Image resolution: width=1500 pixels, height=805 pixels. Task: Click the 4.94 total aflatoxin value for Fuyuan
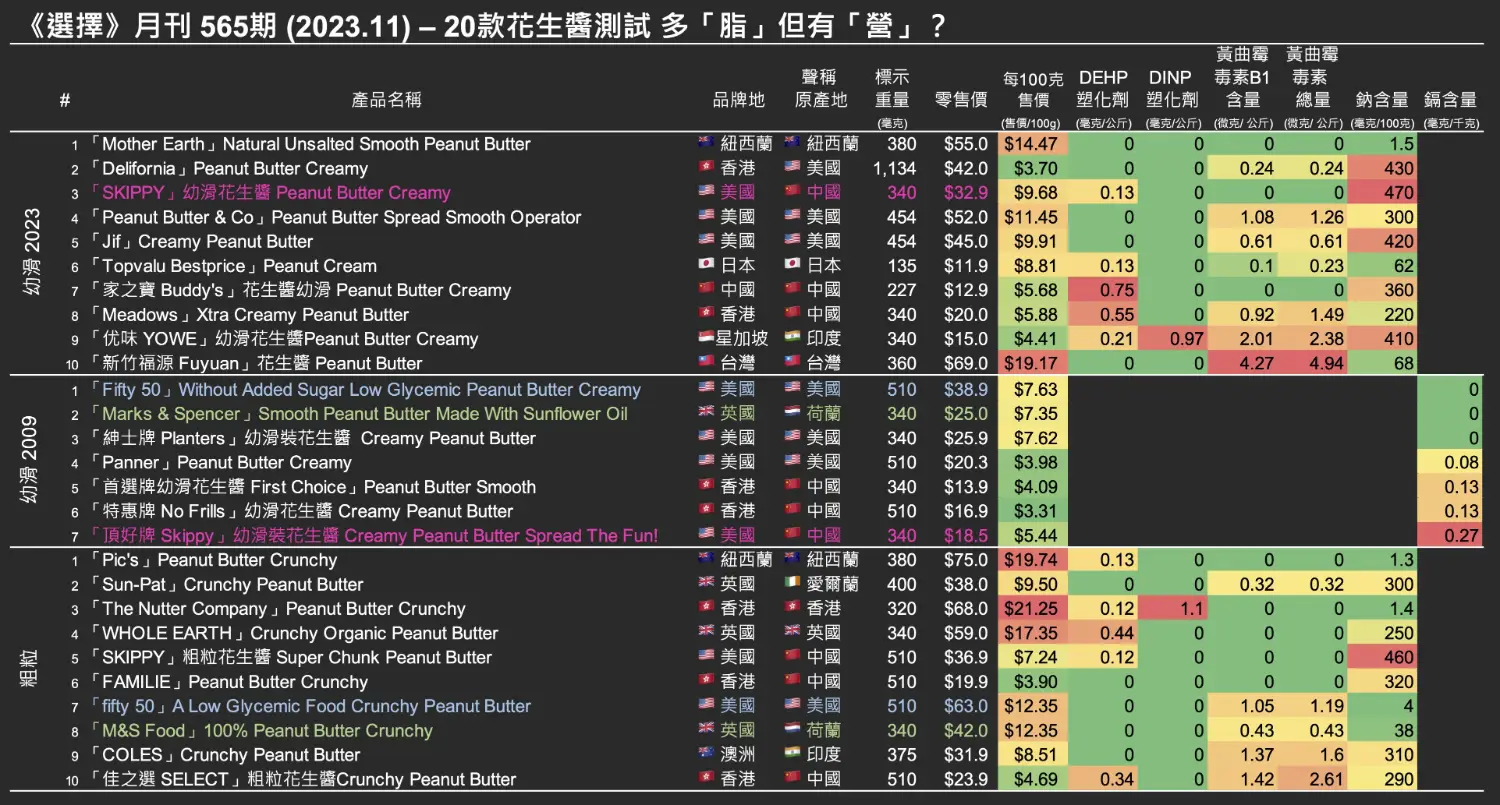[1311, 363]
